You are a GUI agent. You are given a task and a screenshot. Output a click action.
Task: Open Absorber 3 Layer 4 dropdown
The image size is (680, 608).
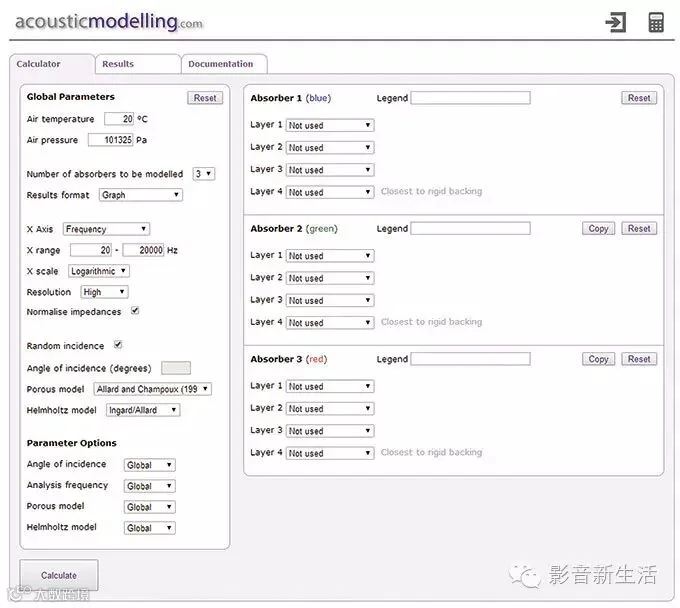(x=330, y=453)
